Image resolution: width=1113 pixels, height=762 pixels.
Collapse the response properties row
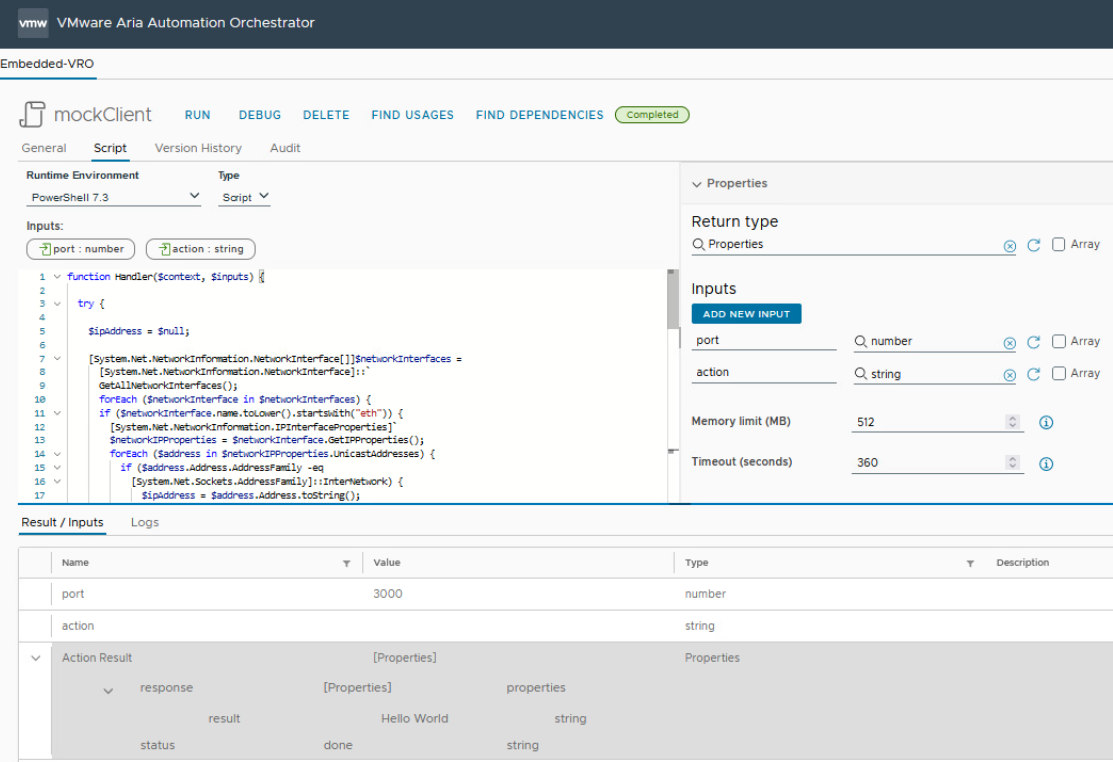pos(108,690)
